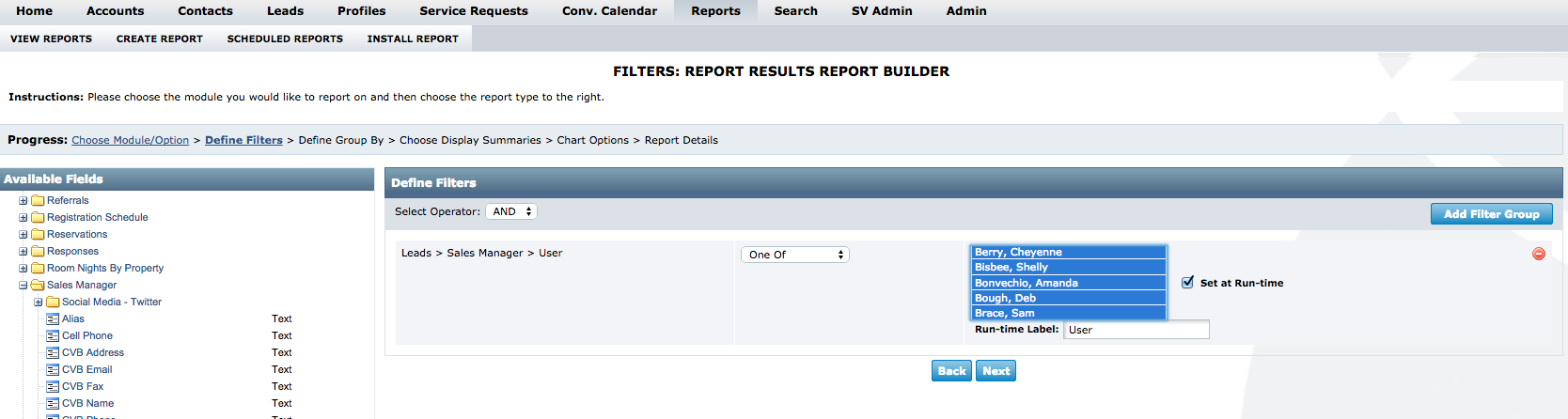1568x419 pixels.
Task: Open the Service Requests menu
Action: [474, 11]
